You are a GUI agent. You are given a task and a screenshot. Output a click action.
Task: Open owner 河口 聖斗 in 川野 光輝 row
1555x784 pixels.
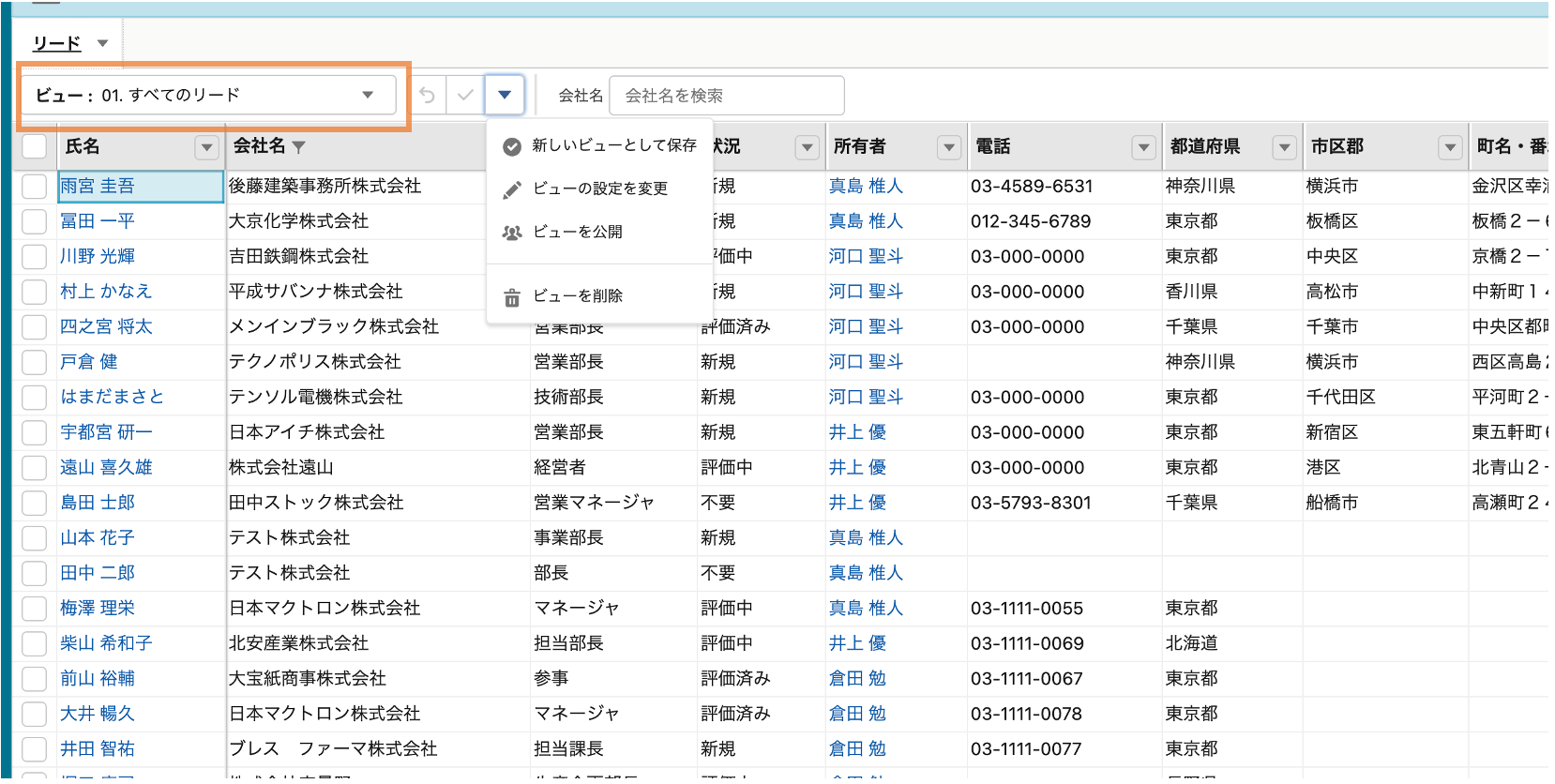coord(866,257)
